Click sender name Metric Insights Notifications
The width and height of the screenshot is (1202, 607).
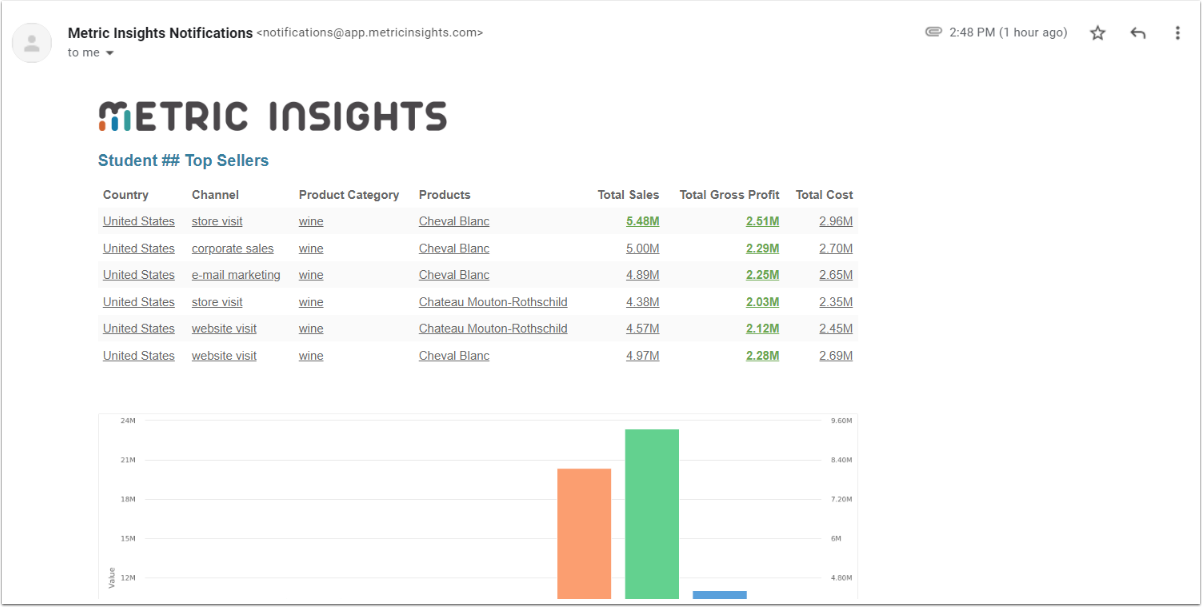point(160,33)
